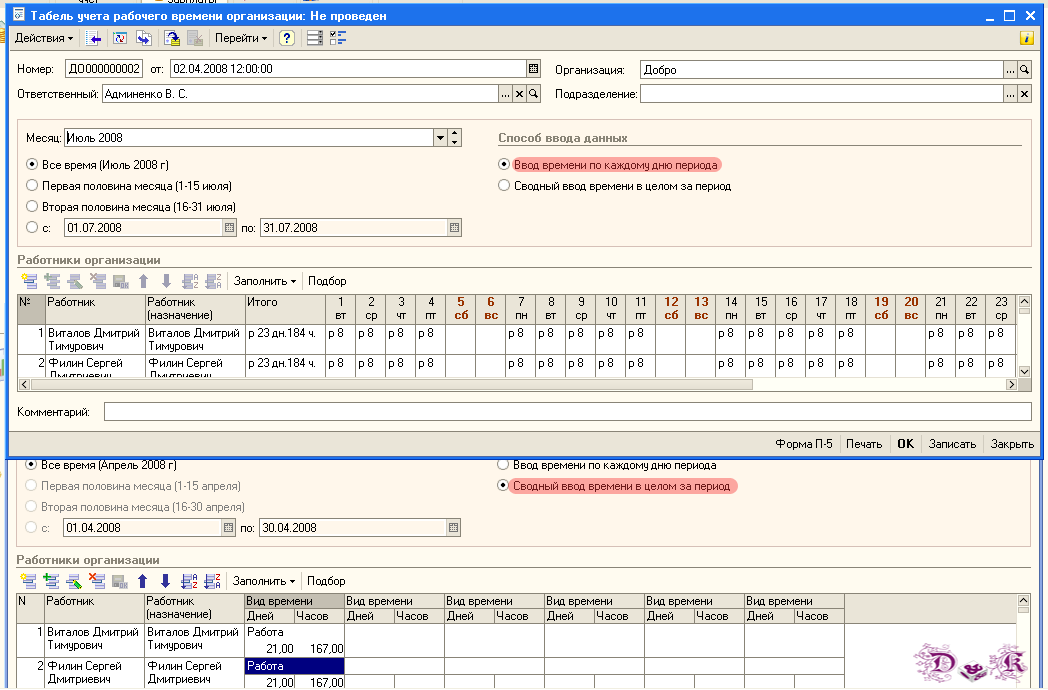The image size is (1048, 690).
Task: Click magnifier icon next to Организация field
Action: [1024, 70]
